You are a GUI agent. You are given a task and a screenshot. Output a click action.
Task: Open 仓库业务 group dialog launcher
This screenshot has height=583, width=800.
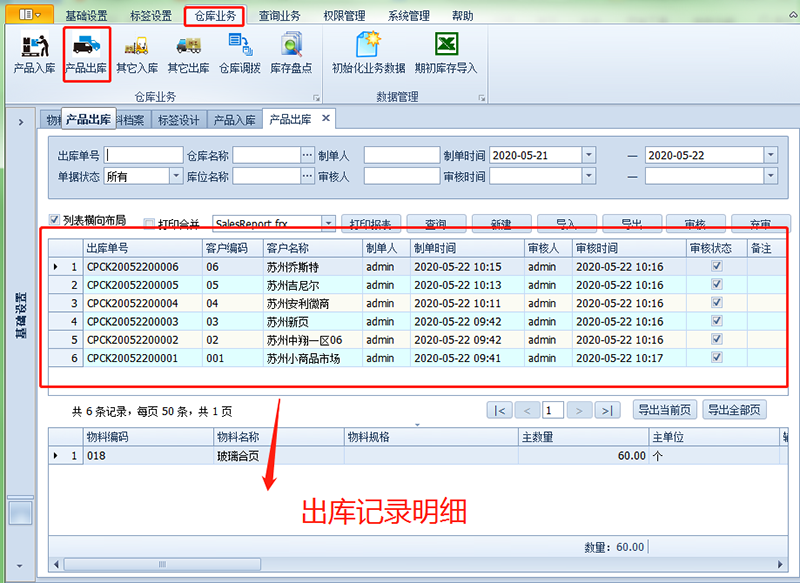click(x=316, y=97)
